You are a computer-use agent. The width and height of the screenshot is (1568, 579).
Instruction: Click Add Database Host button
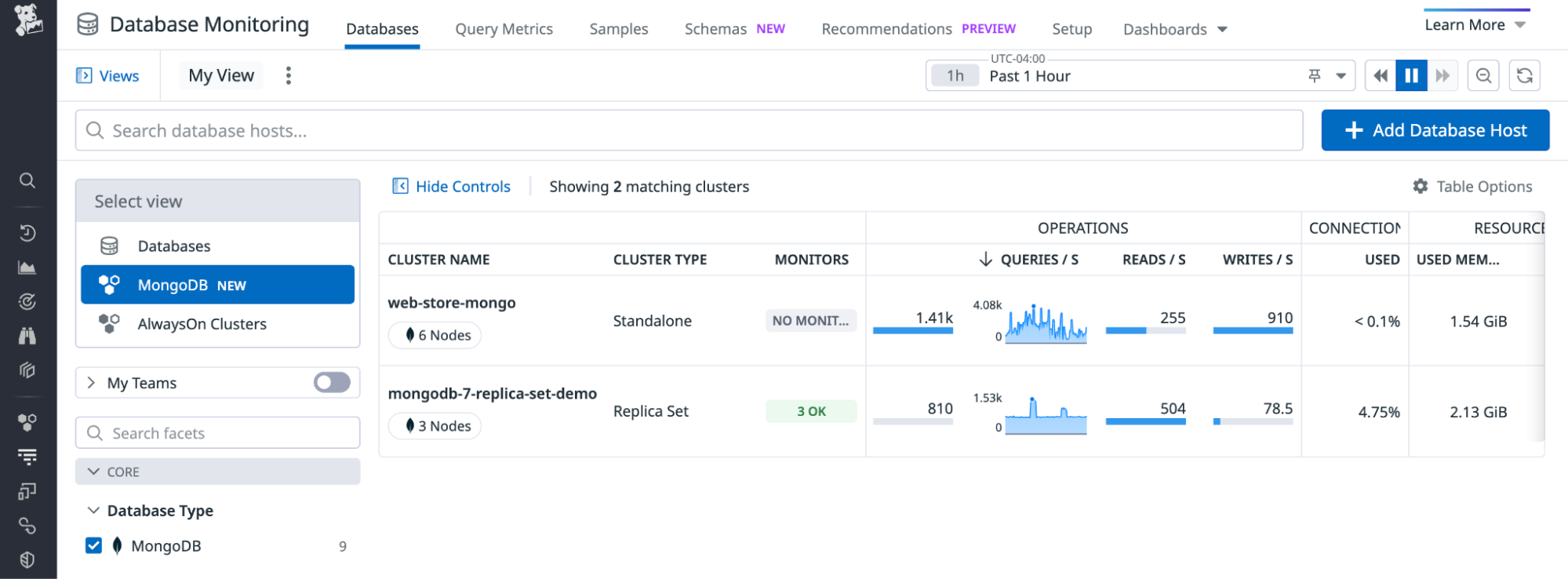point(1435,130)
